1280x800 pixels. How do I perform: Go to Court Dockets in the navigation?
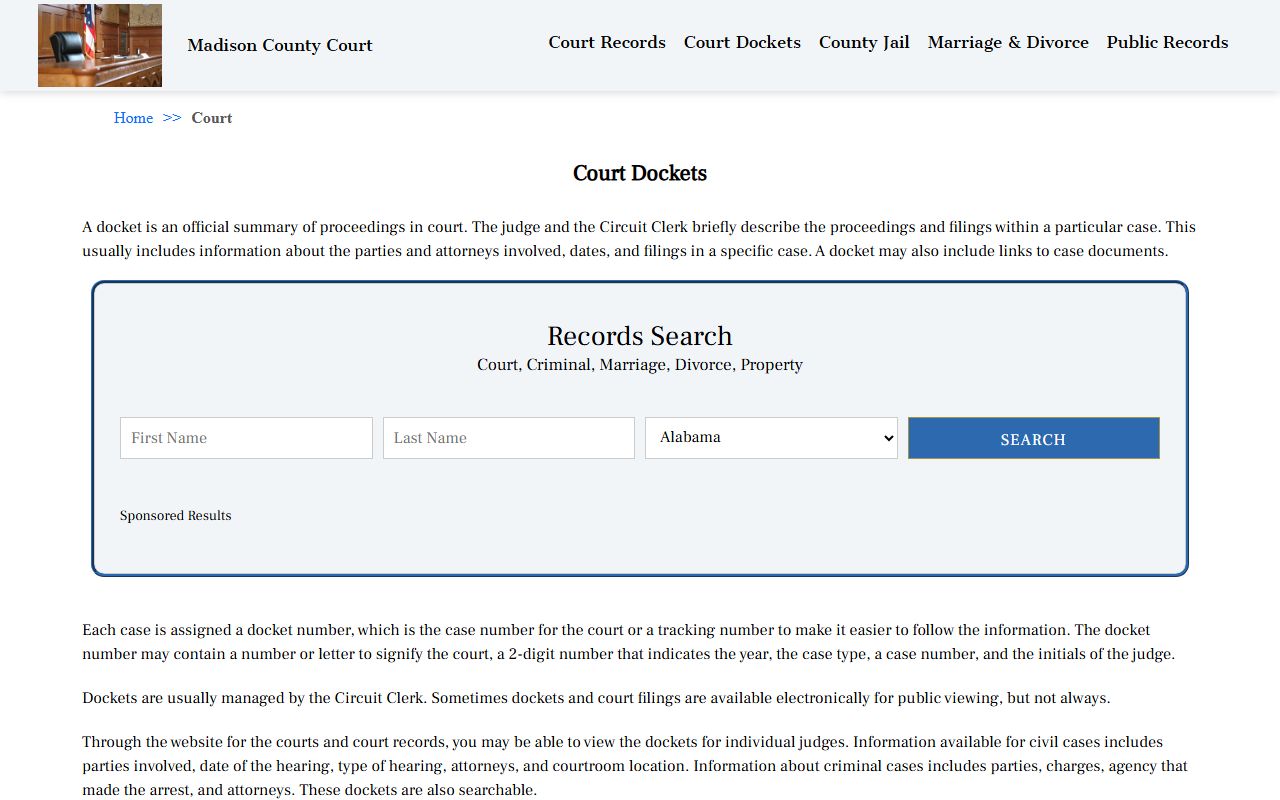pyautogui.click(x=742, y=42)
